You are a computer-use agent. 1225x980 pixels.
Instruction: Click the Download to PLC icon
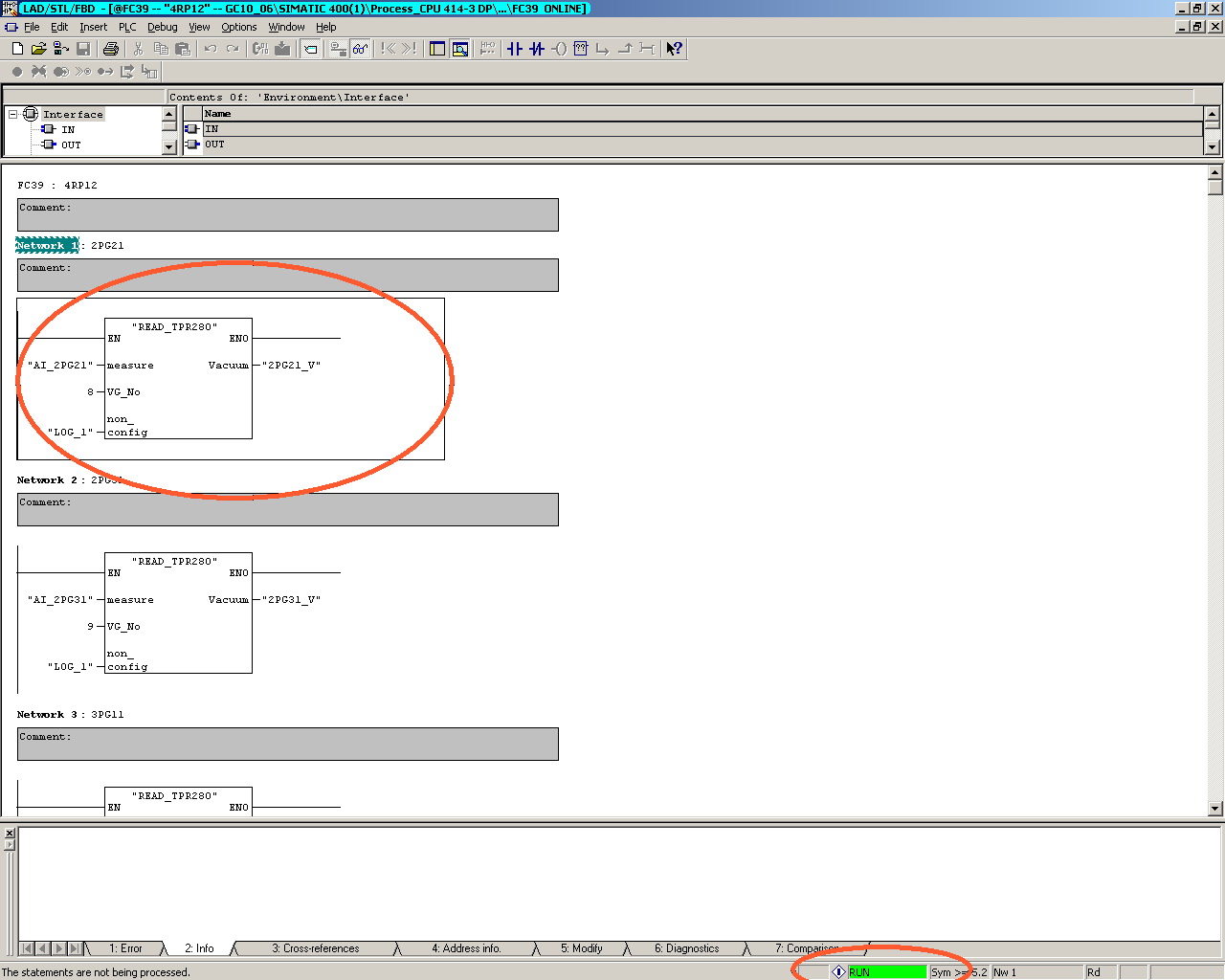point(282,49)
